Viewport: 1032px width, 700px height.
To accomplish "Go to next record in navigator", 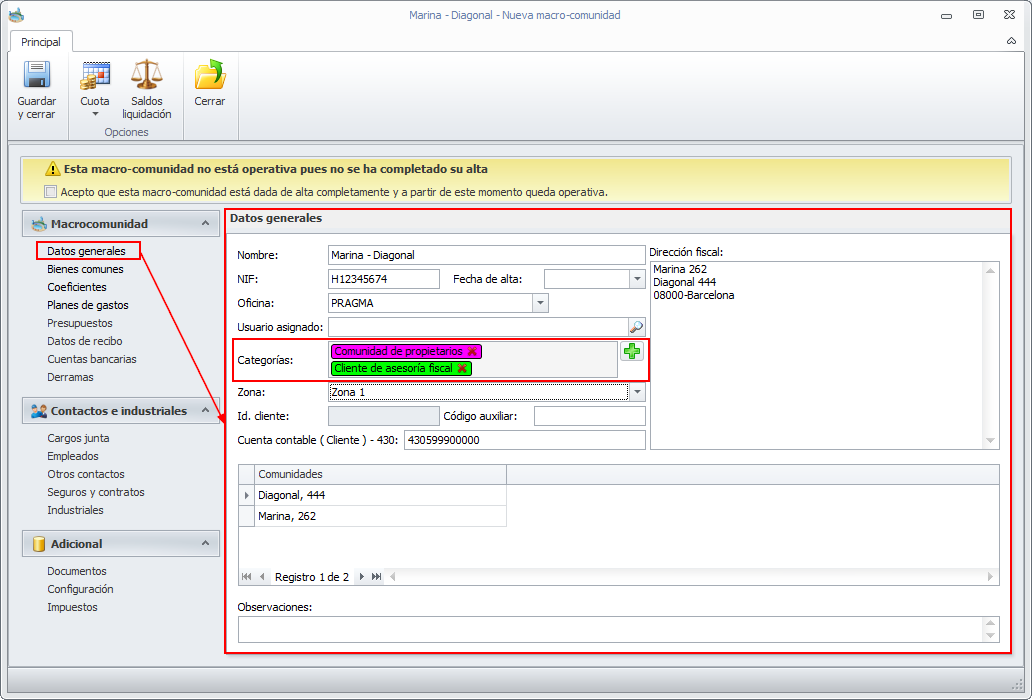I will click(x=361, y=577).
